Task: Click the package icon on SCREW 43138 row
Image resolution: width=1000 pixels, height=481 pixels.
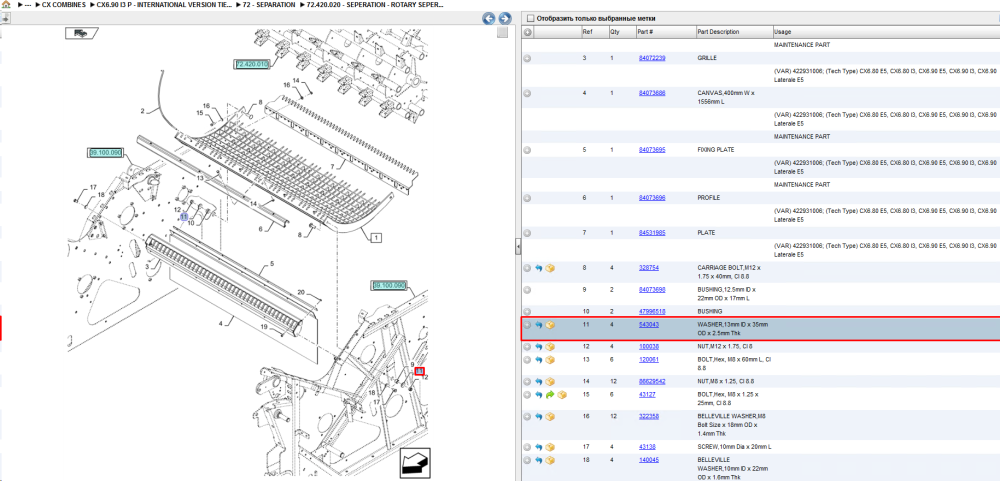Action: [550, 447]
